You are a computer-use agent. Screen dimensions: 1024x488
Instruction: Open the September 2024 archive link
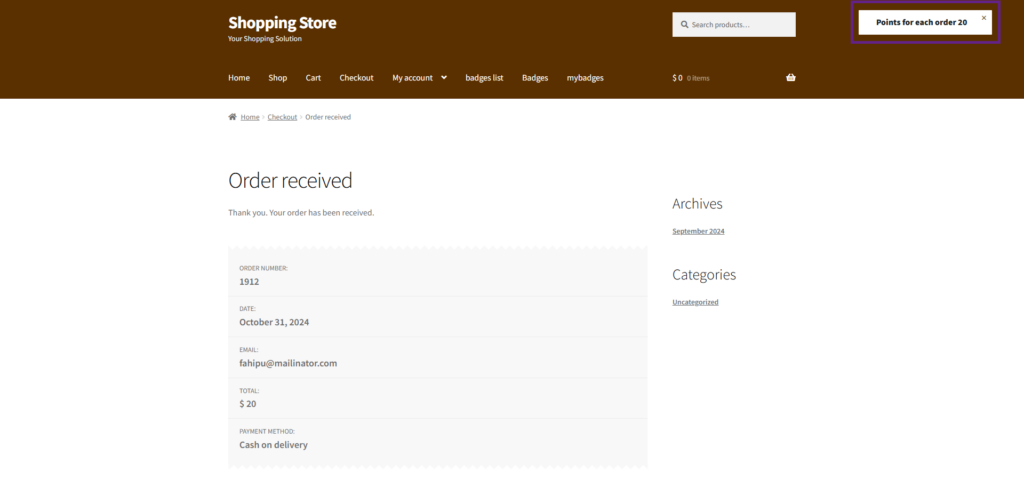click(x=698, y=231)
